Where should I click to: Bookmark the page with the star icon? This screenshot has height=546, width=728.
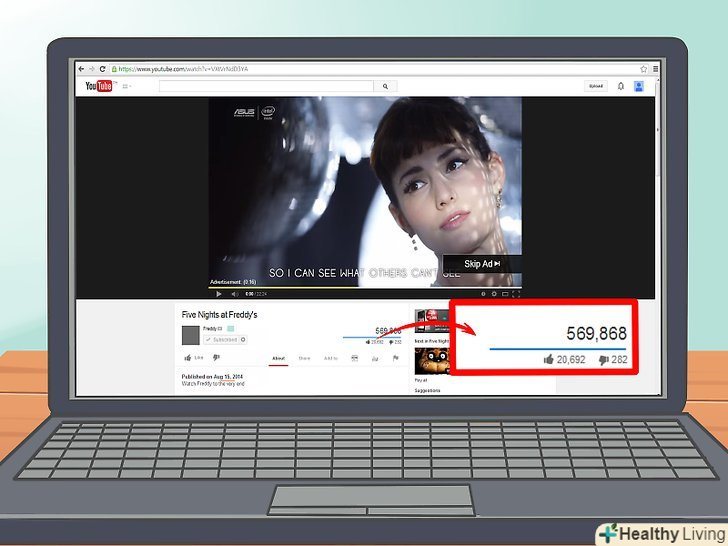point(644,69)
